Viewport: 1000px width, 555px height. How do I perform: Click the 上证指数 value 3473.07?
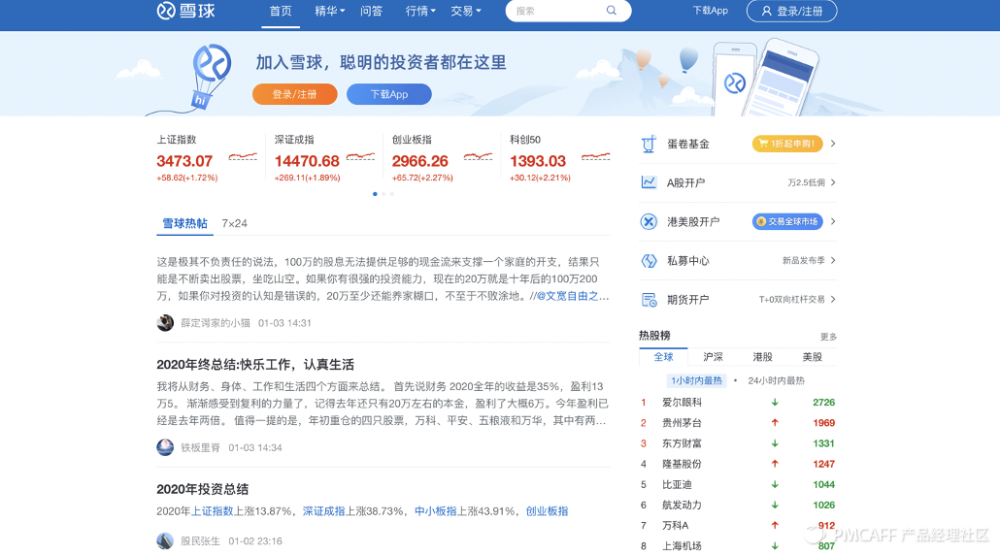click(184, 161)
